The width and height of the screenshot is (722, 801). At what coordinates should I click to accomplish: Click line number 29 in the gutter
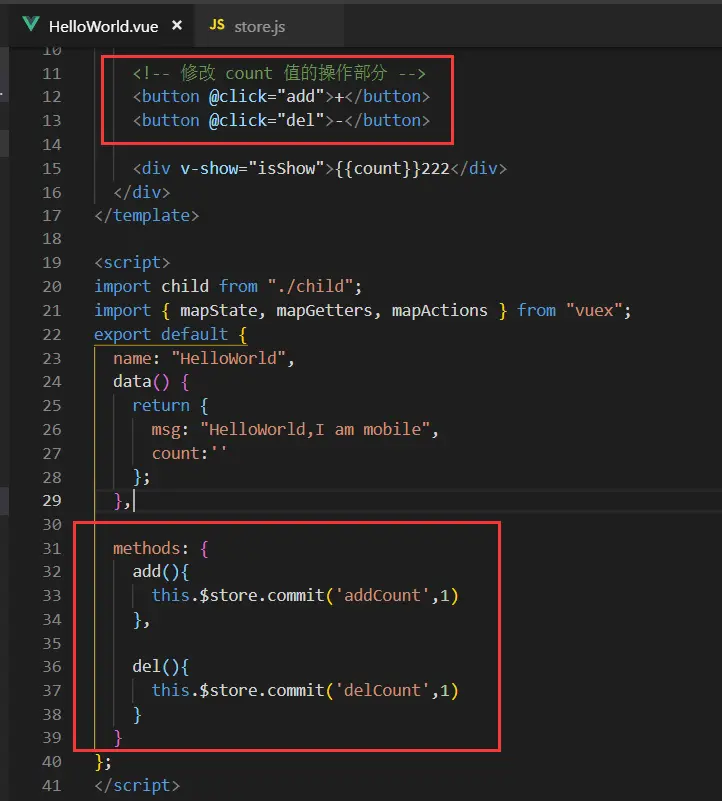[x=52, y=501]
